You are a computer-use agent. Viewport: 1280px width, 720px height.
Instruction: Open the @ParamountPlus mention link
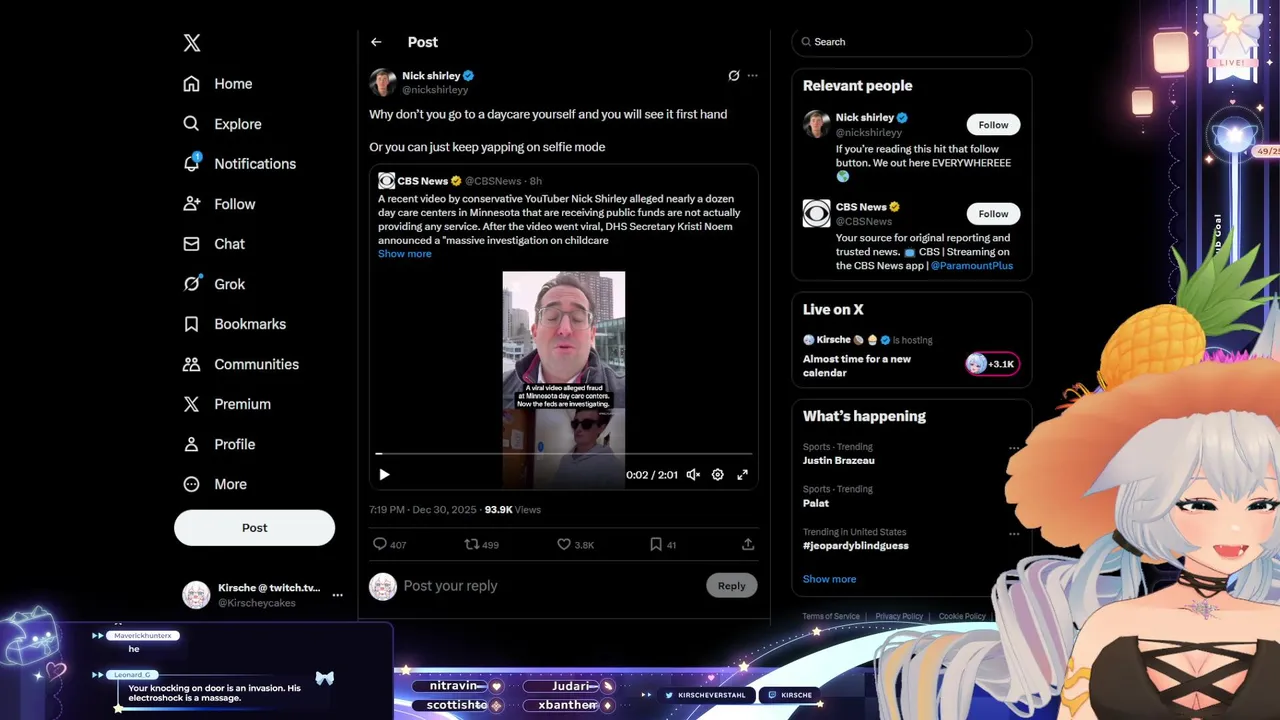tap(972, 266)
